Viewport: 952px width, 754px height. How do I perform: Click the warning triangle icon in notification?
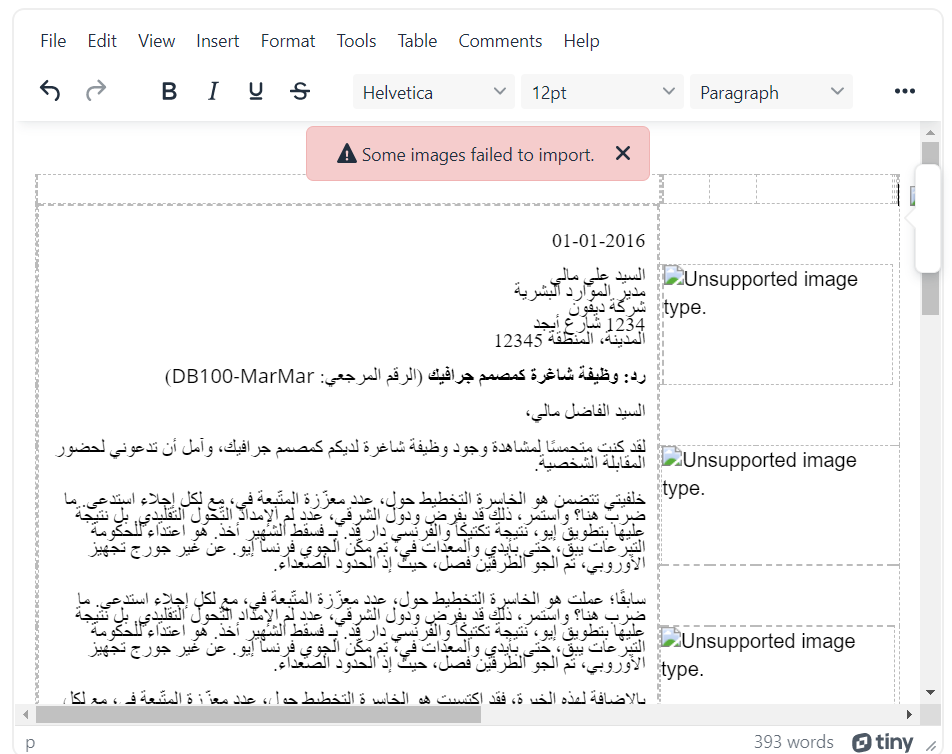[346, 154]
